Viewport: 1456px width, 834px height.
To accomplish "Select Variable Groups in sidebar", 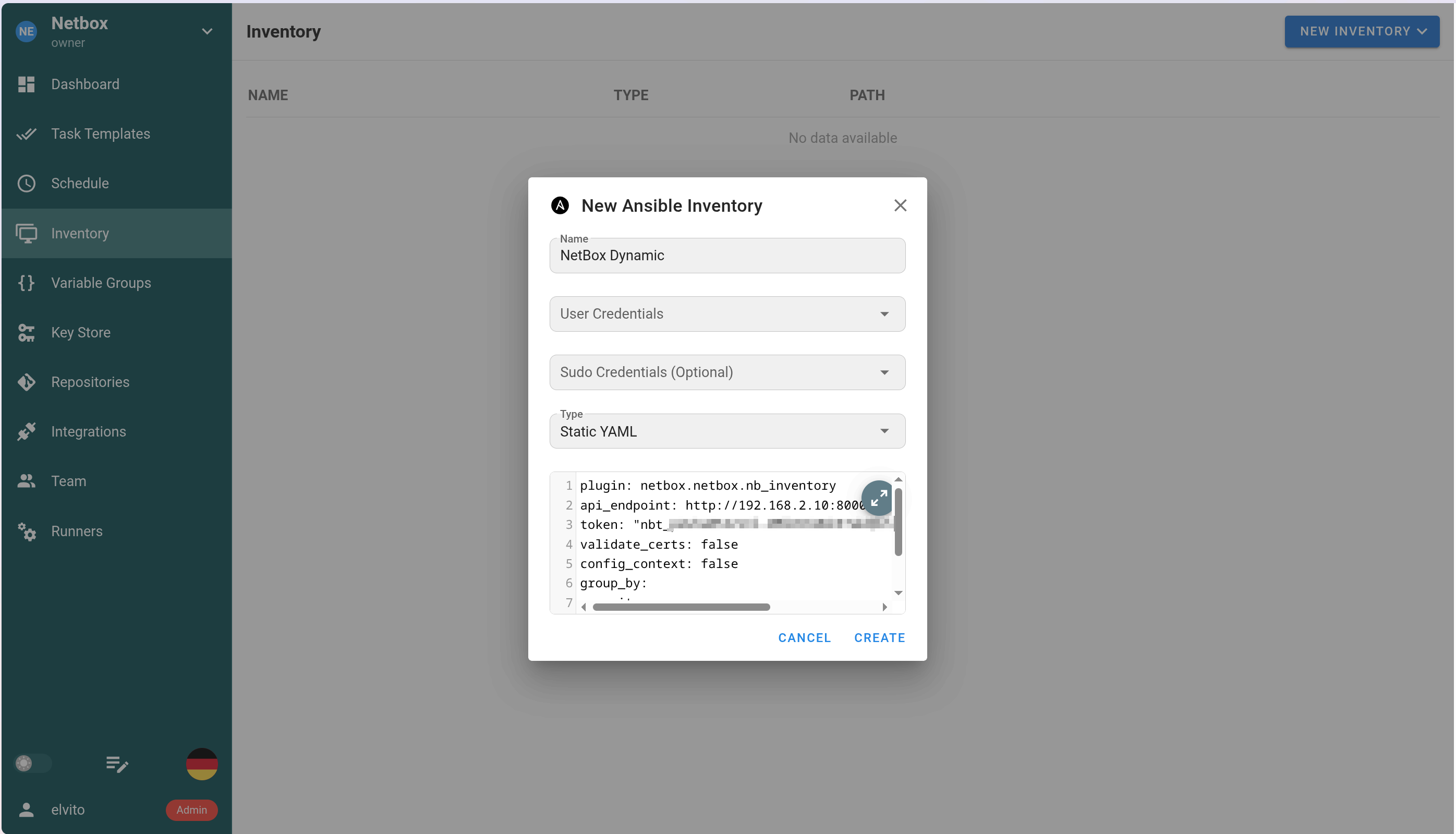I will [x=117, y=283].
